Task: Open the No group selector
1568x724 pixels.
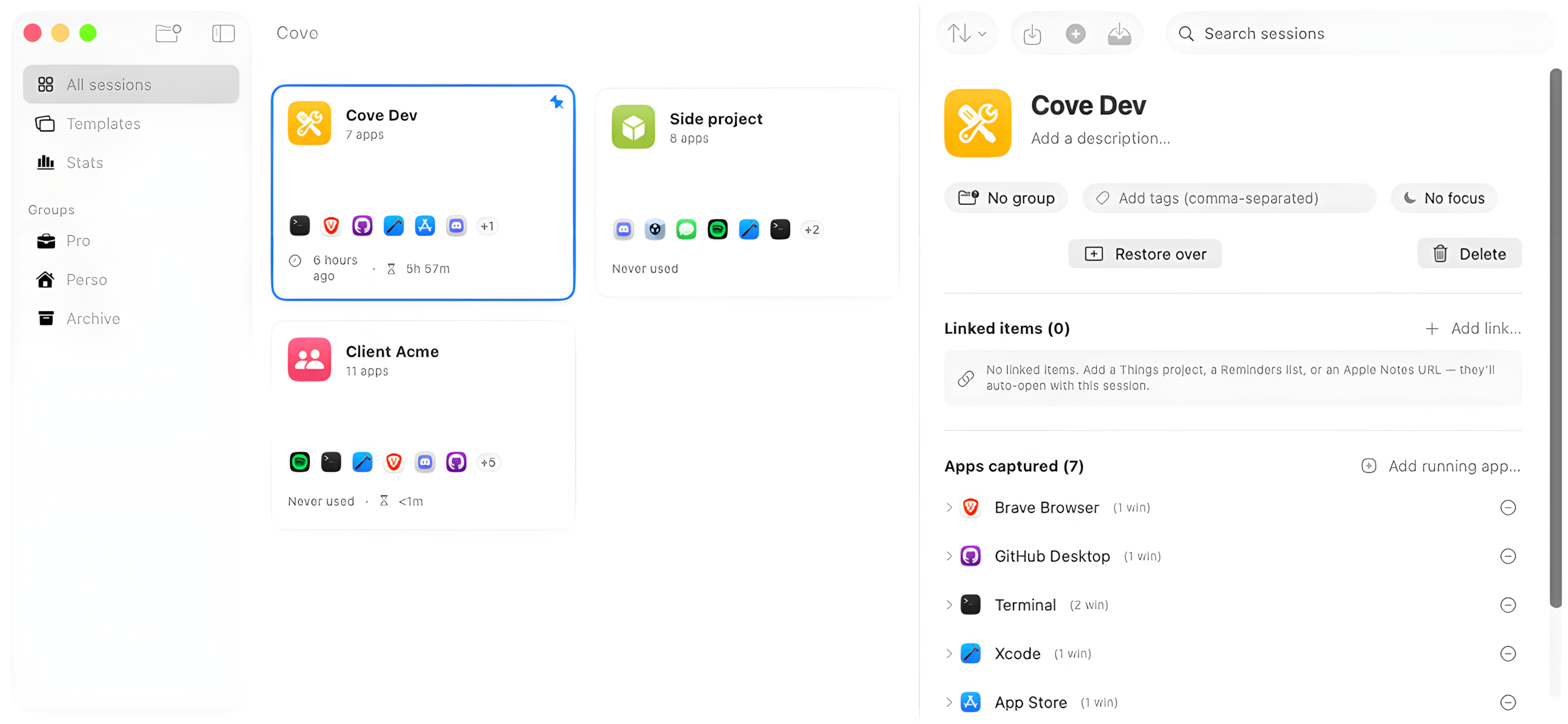Action: point(1006,198)
